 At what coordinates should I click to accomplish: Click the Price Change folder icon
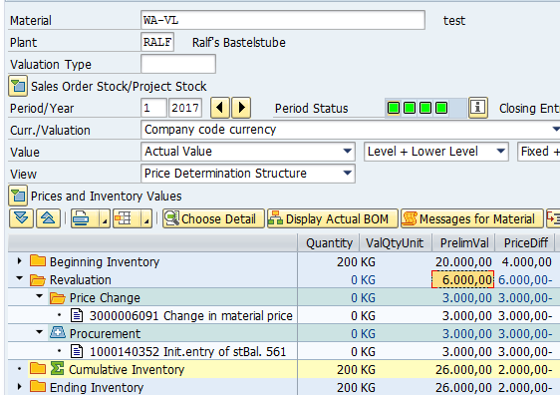pos(58,297)
